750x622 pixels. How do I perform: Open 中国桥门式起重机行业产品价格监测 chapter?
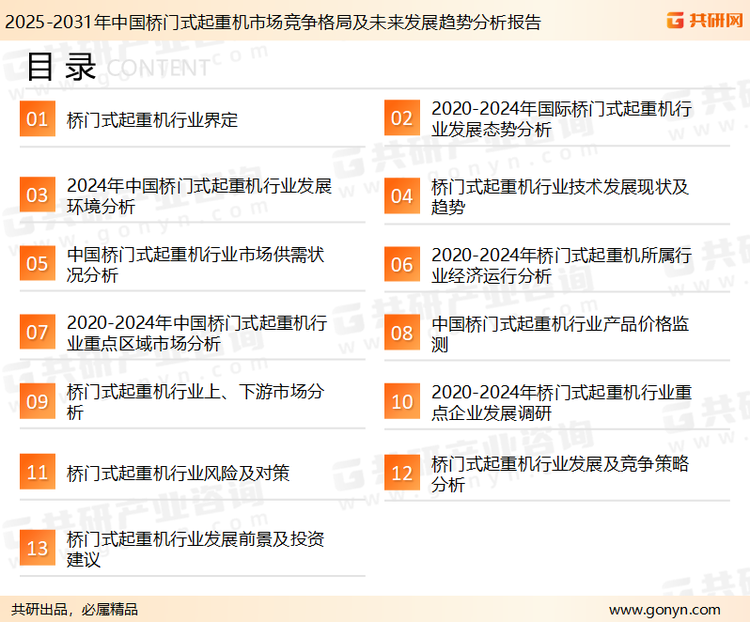560,334
